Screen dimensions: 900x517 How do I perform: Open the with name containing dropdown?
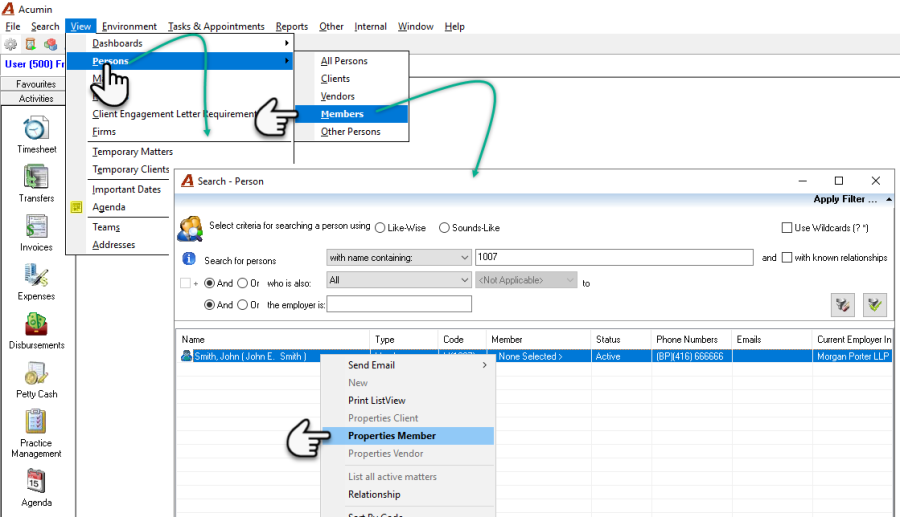[x=398, y=258]
